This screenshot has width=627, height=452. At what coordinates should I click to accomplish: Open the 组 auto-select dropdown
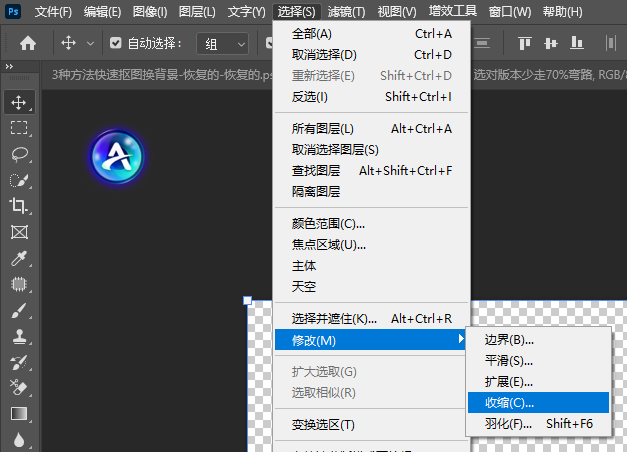point(223,43)
